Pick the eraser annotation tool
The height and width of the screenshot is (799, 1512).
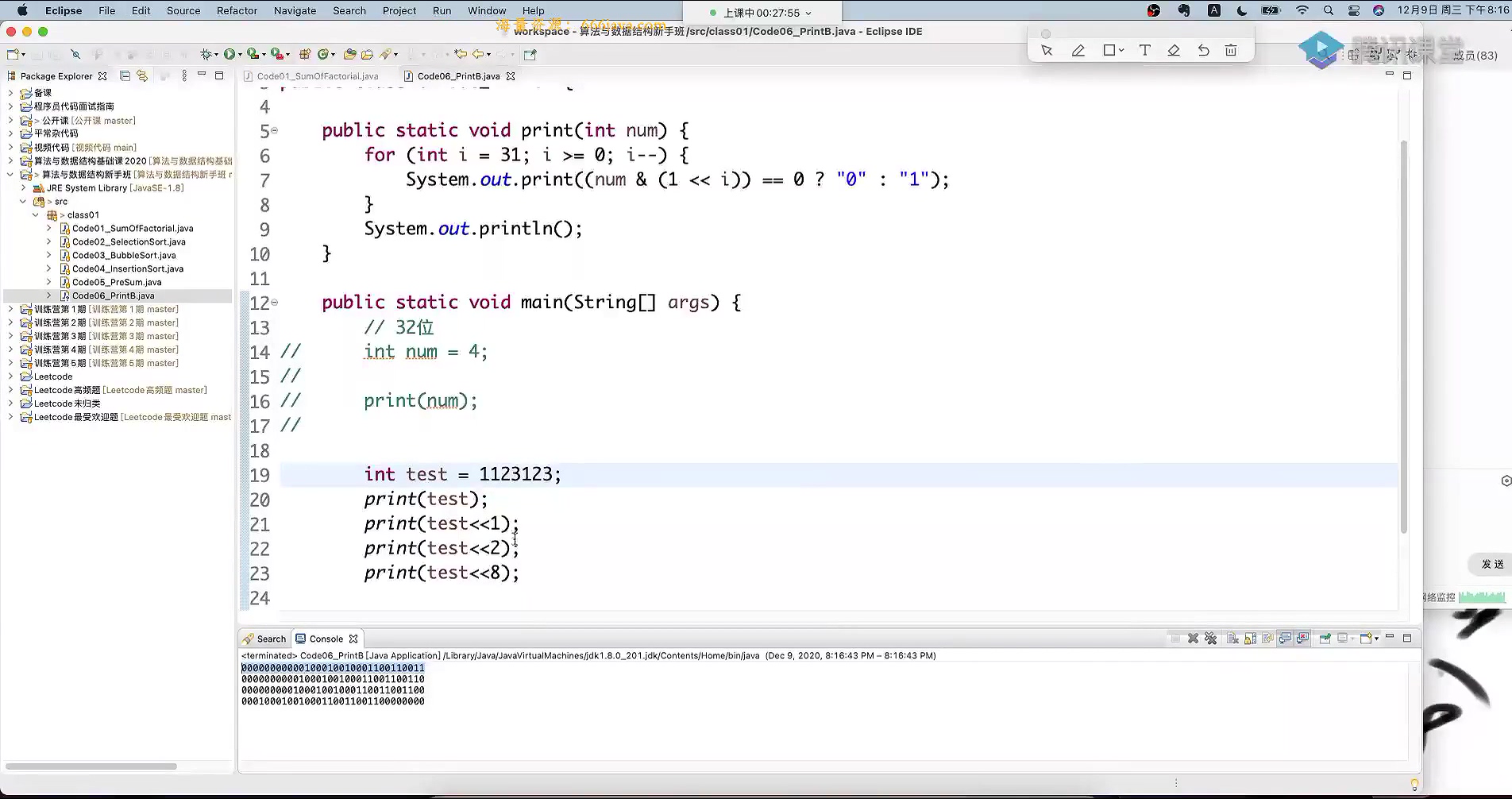click(1174, 51)
